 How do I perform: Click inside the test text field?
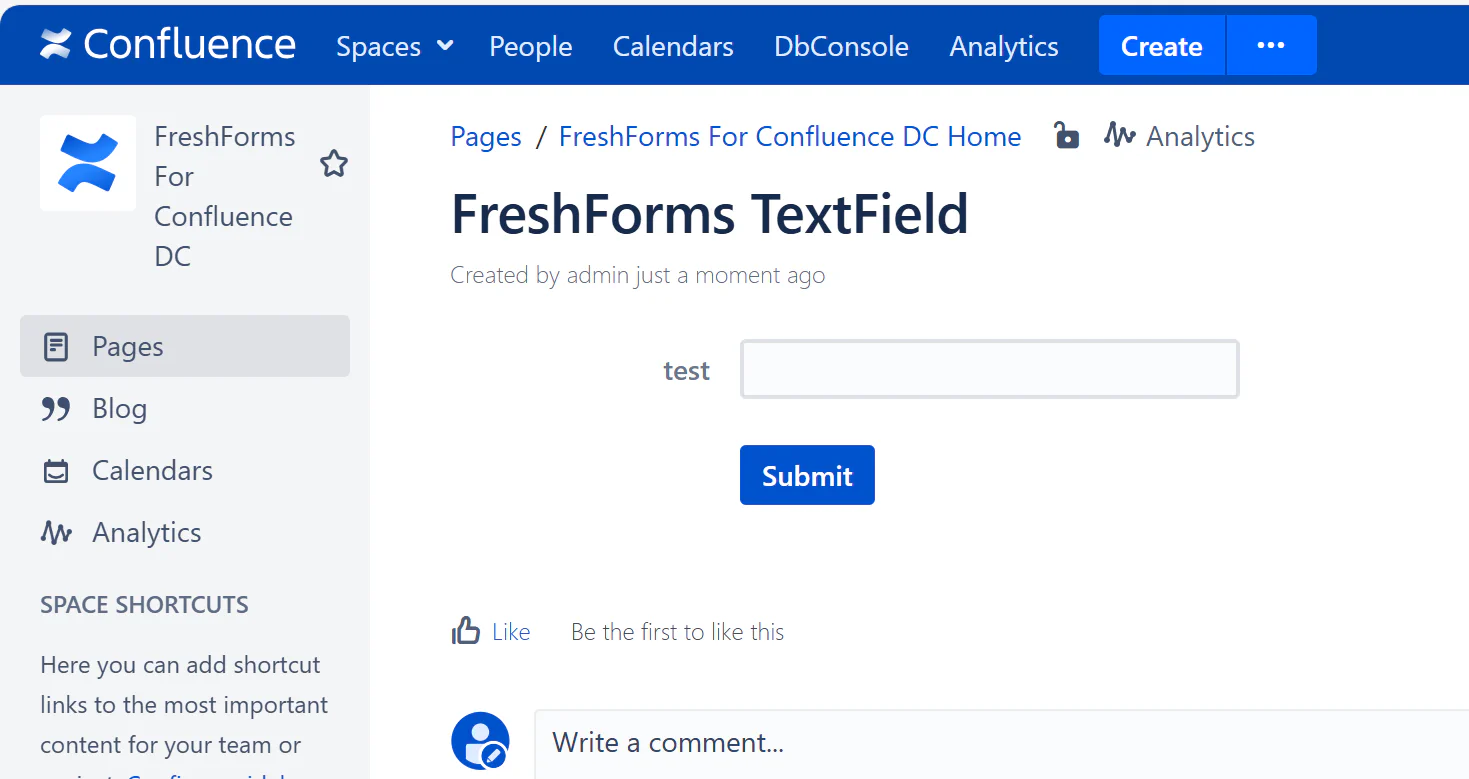coord(988,368)
